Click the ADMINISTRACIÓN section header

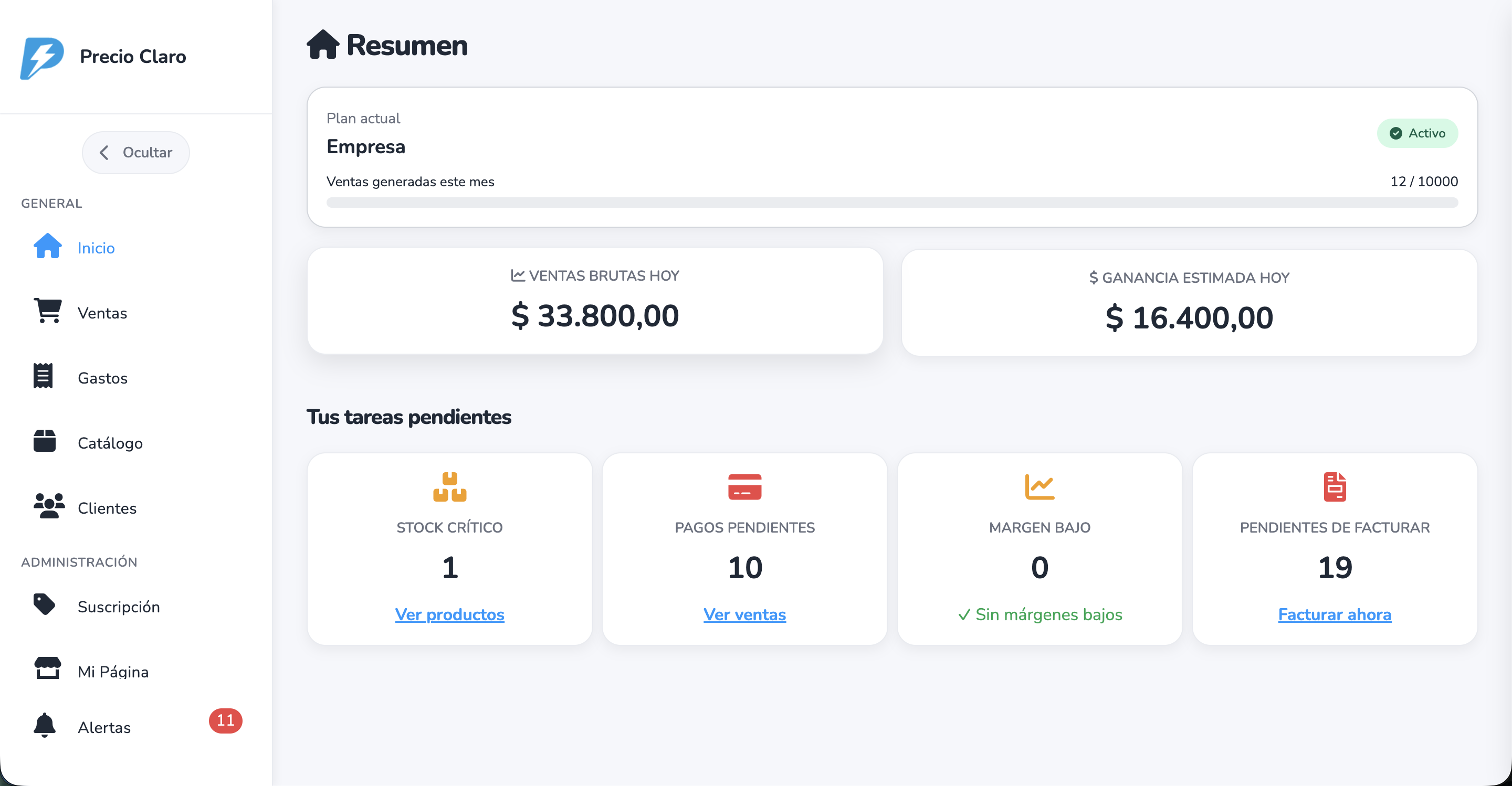(79, 562)
